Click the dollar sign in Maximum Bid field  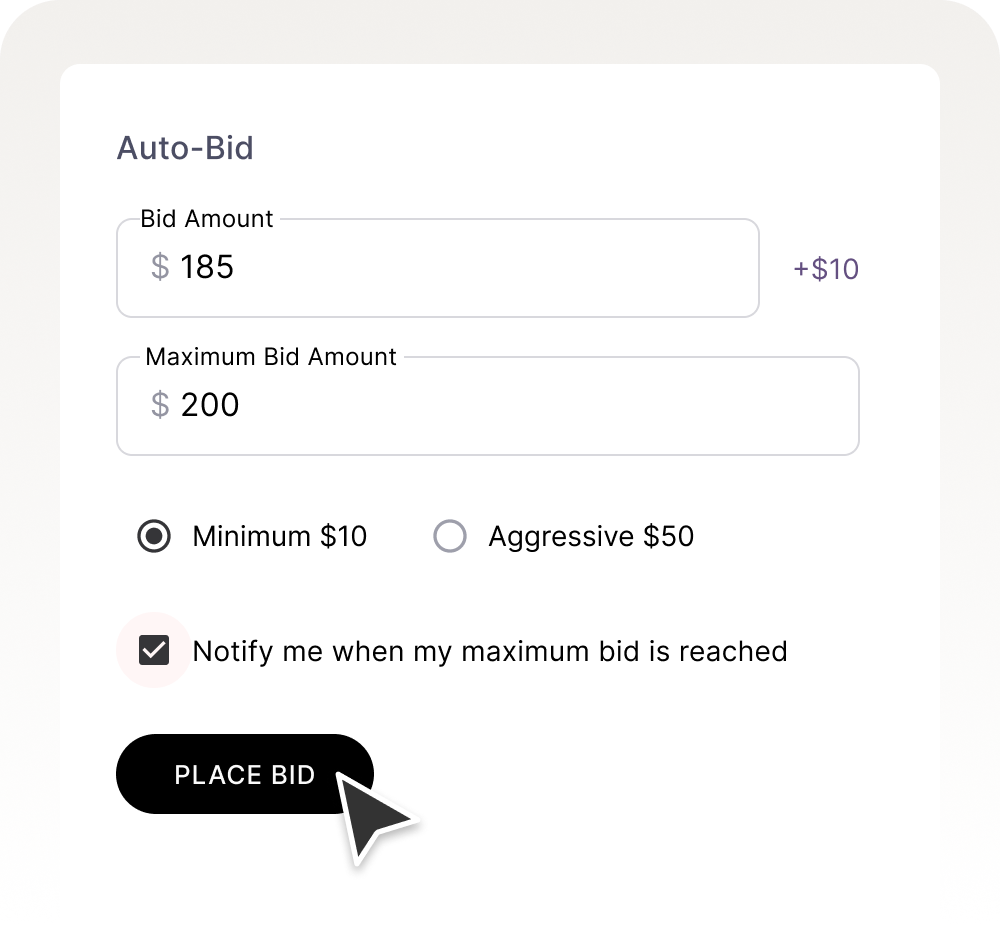160,405
